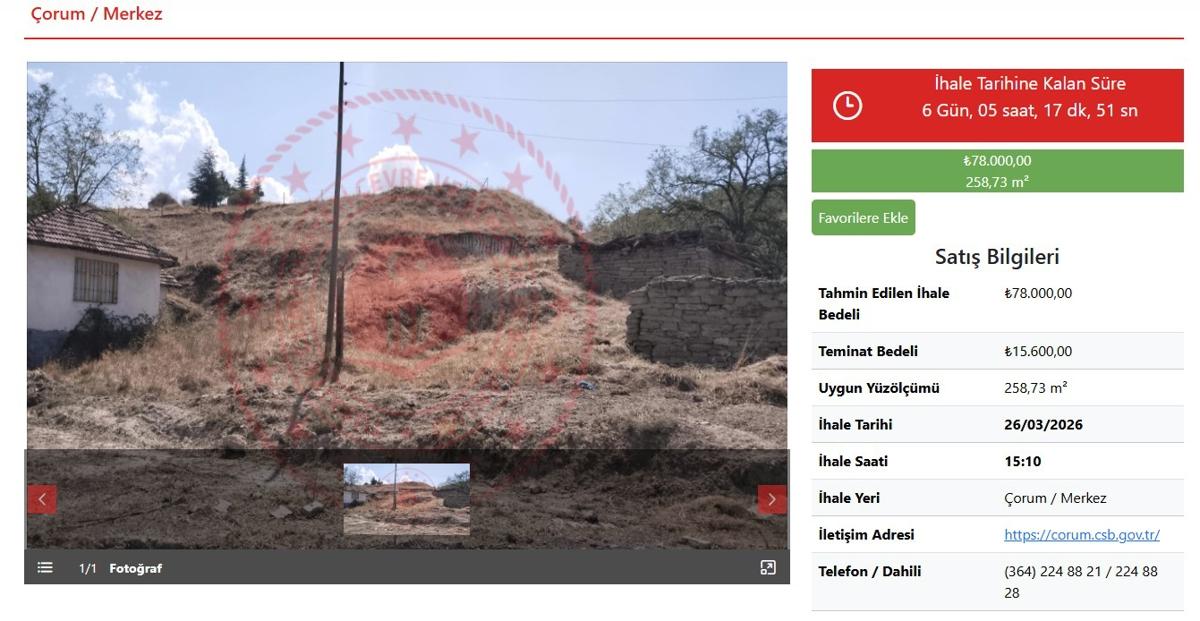This screenshot has height=621, width=1200.
Task: Select the Teminat Bedeli value ₺15.600,00
Action: (1038, 352)
